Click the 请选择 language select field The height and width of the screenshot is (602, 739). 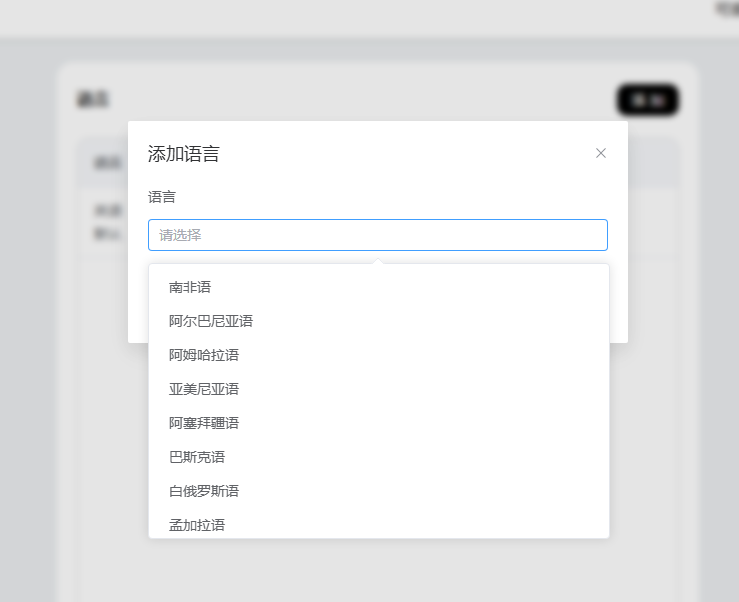(377, 235)
